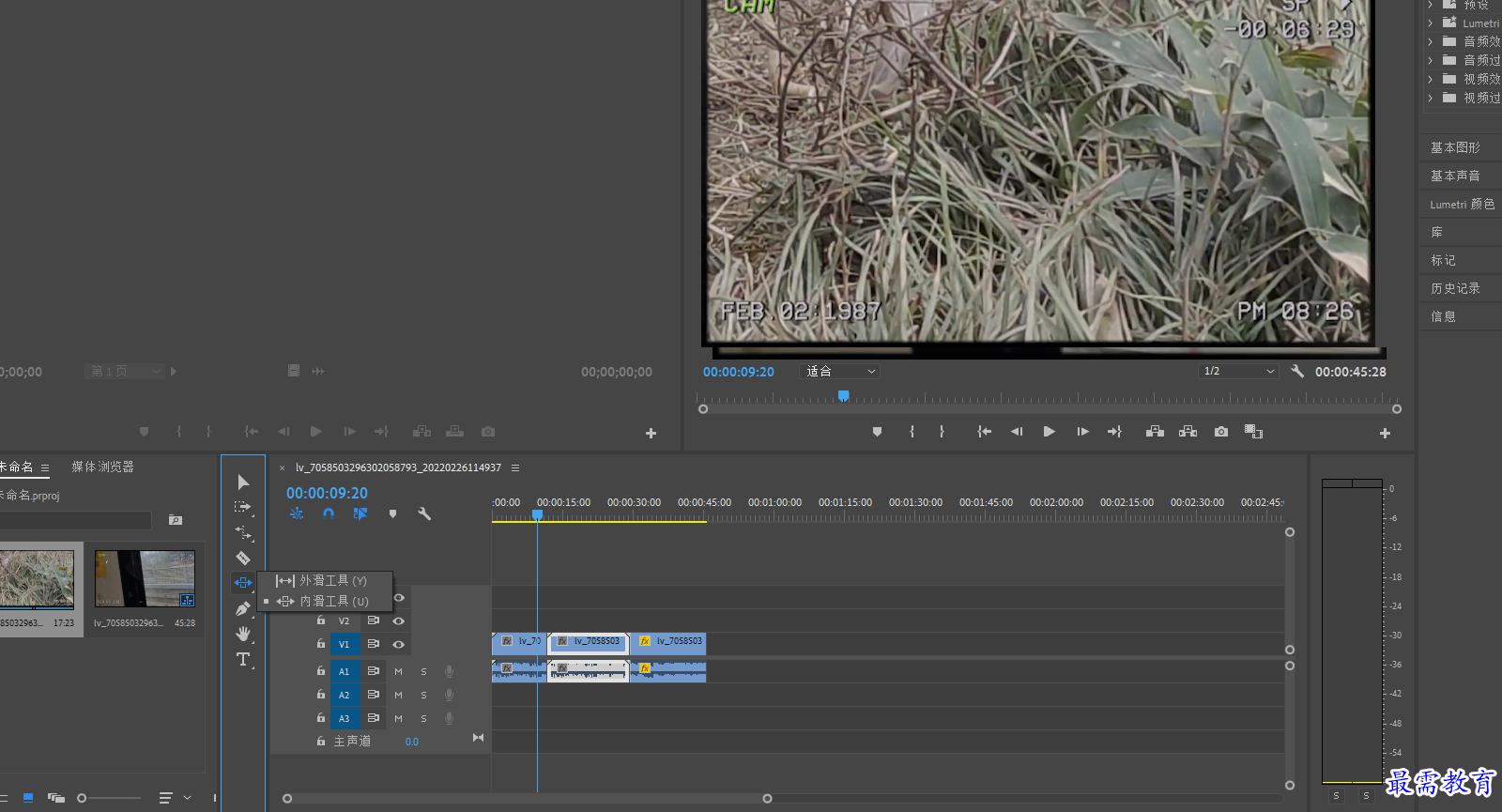The height and width of the screenshot is (812, 1502).
Task: Mark In in program monitor
Action: click(x=912, y=432)
